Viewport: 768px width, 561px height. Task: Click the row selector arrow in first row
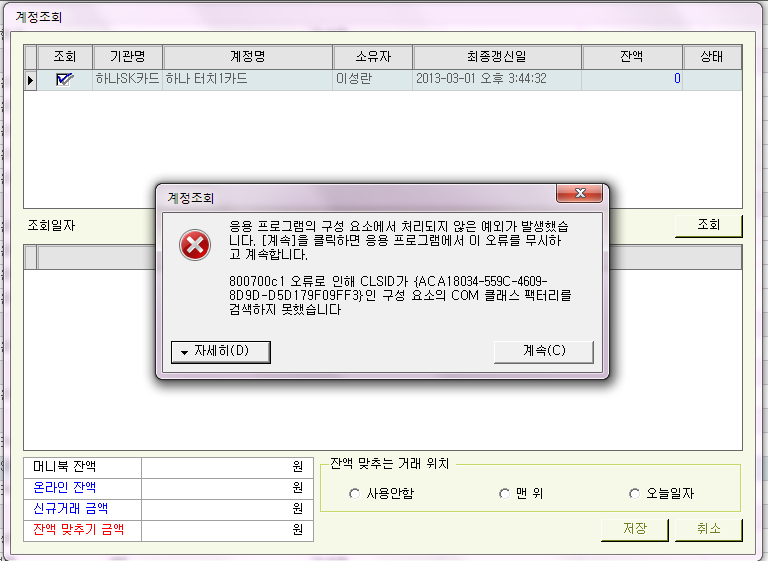(30, 79)
